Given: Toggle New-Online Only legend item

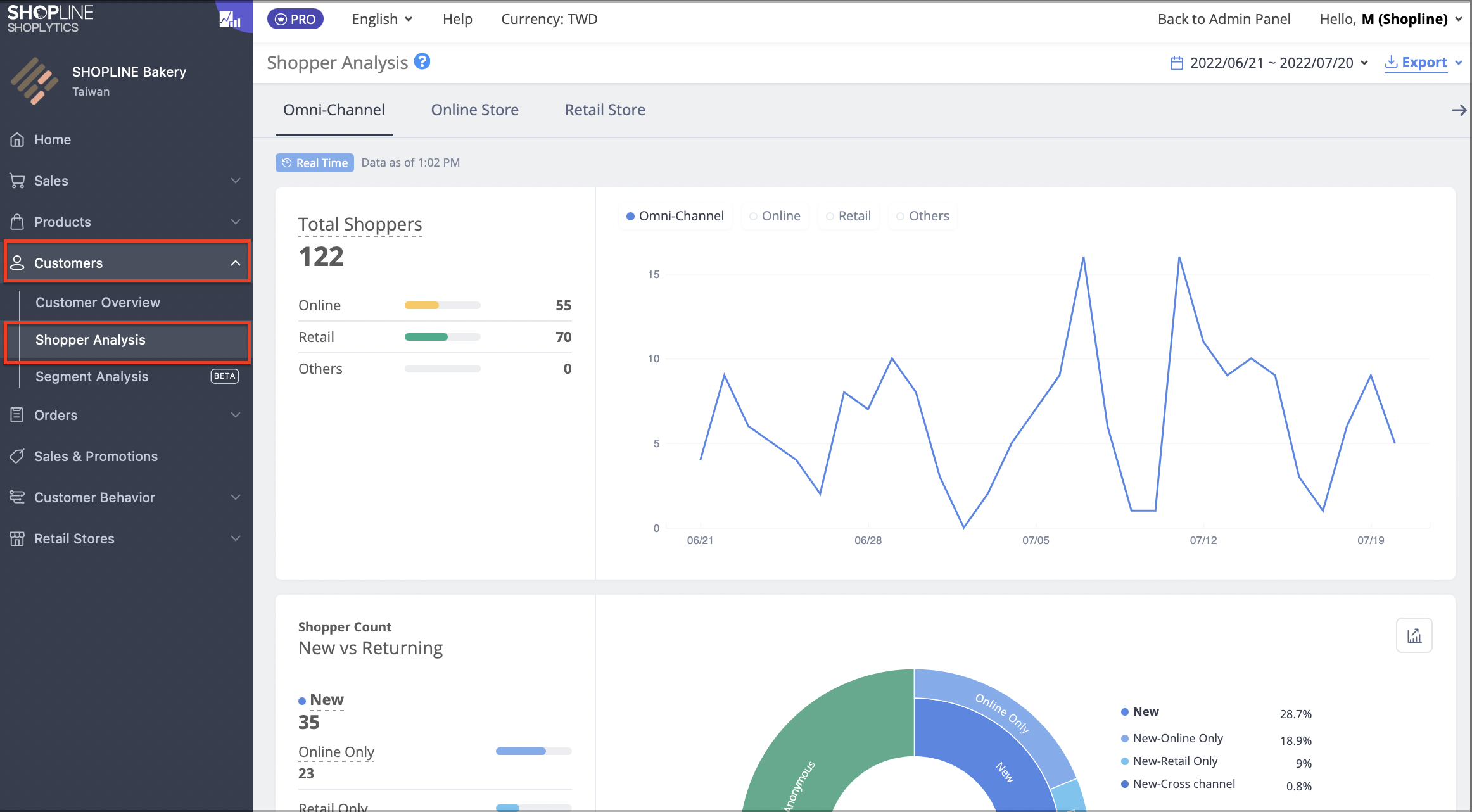Looking at the screenshot, I should coord(1172,738).
